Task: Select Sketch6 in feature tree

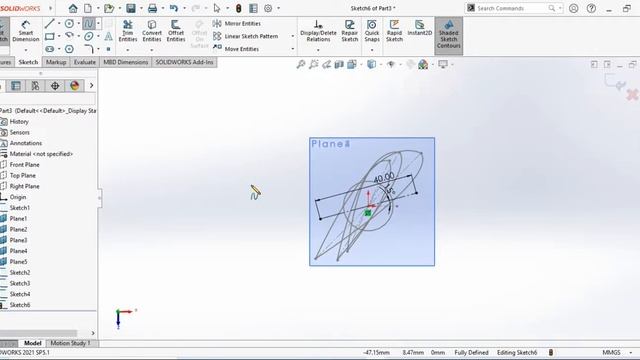Action: click(20, 305)
